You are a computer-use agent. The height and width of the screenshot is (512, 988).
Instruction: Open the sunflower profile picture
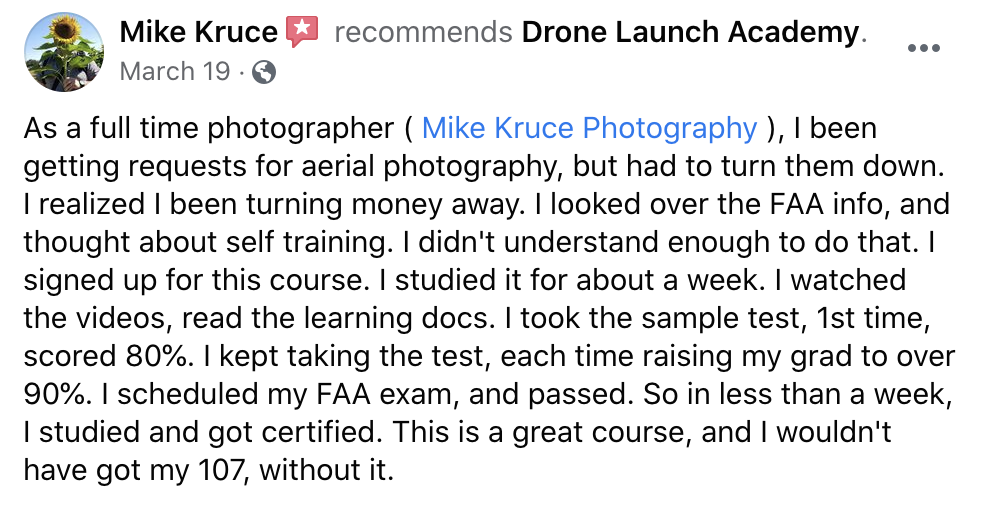[x=63, y=52]
